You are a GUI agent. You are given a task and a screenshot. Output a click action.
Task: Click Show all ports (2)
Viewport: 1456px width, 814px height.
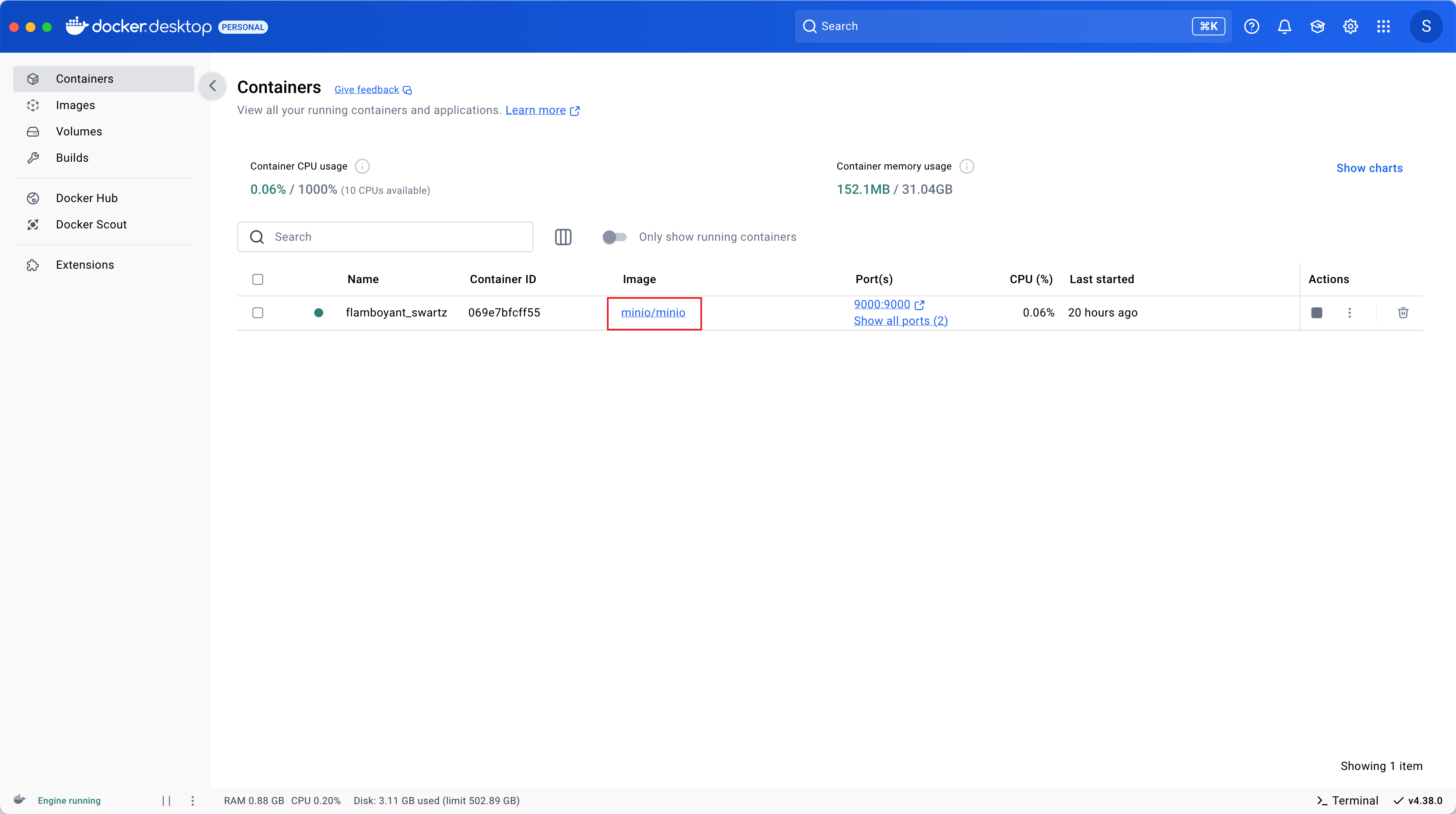(901, 321)
